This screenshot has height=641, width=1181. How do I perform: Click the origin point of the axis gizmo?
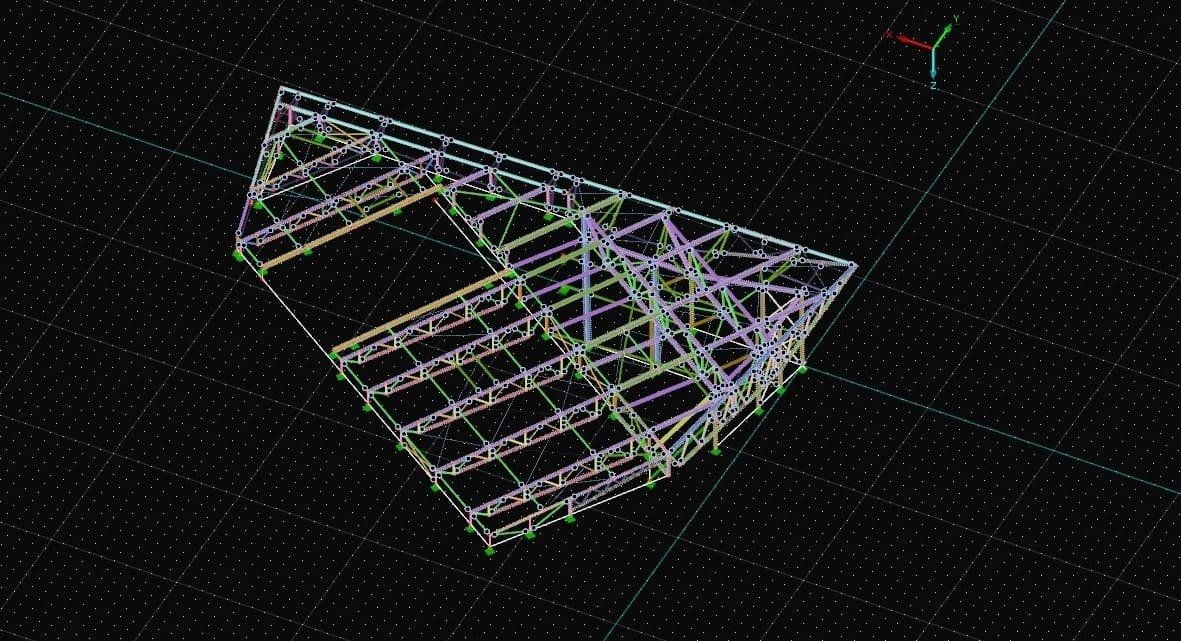[x=933, y=46]
